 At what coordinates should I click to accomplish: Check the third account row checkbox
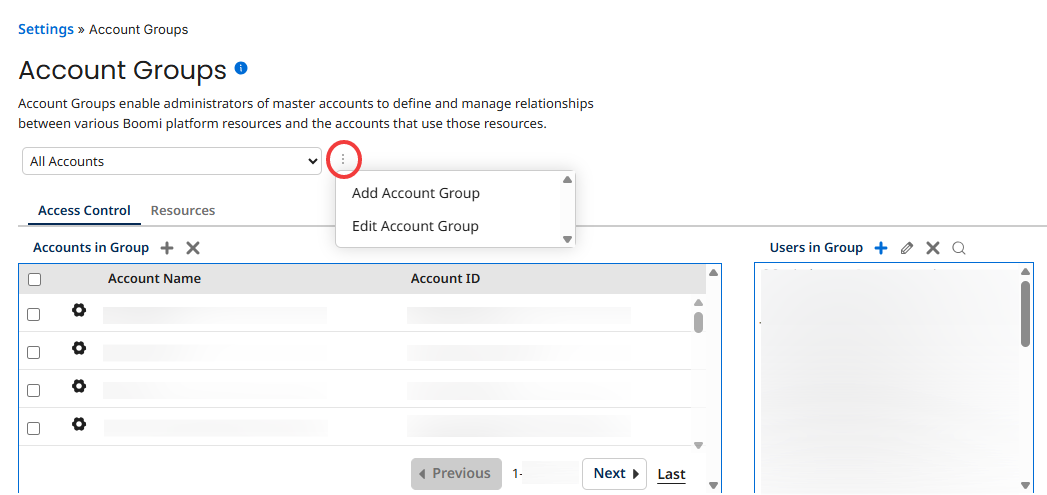click(x=33, y=391)
